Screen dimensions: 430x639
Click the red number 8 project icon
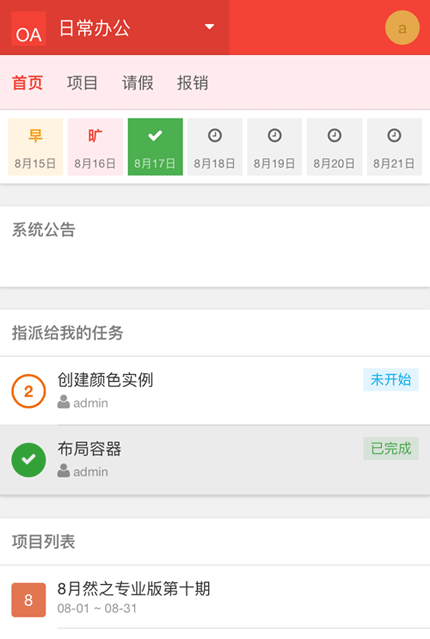coord(29,600)
